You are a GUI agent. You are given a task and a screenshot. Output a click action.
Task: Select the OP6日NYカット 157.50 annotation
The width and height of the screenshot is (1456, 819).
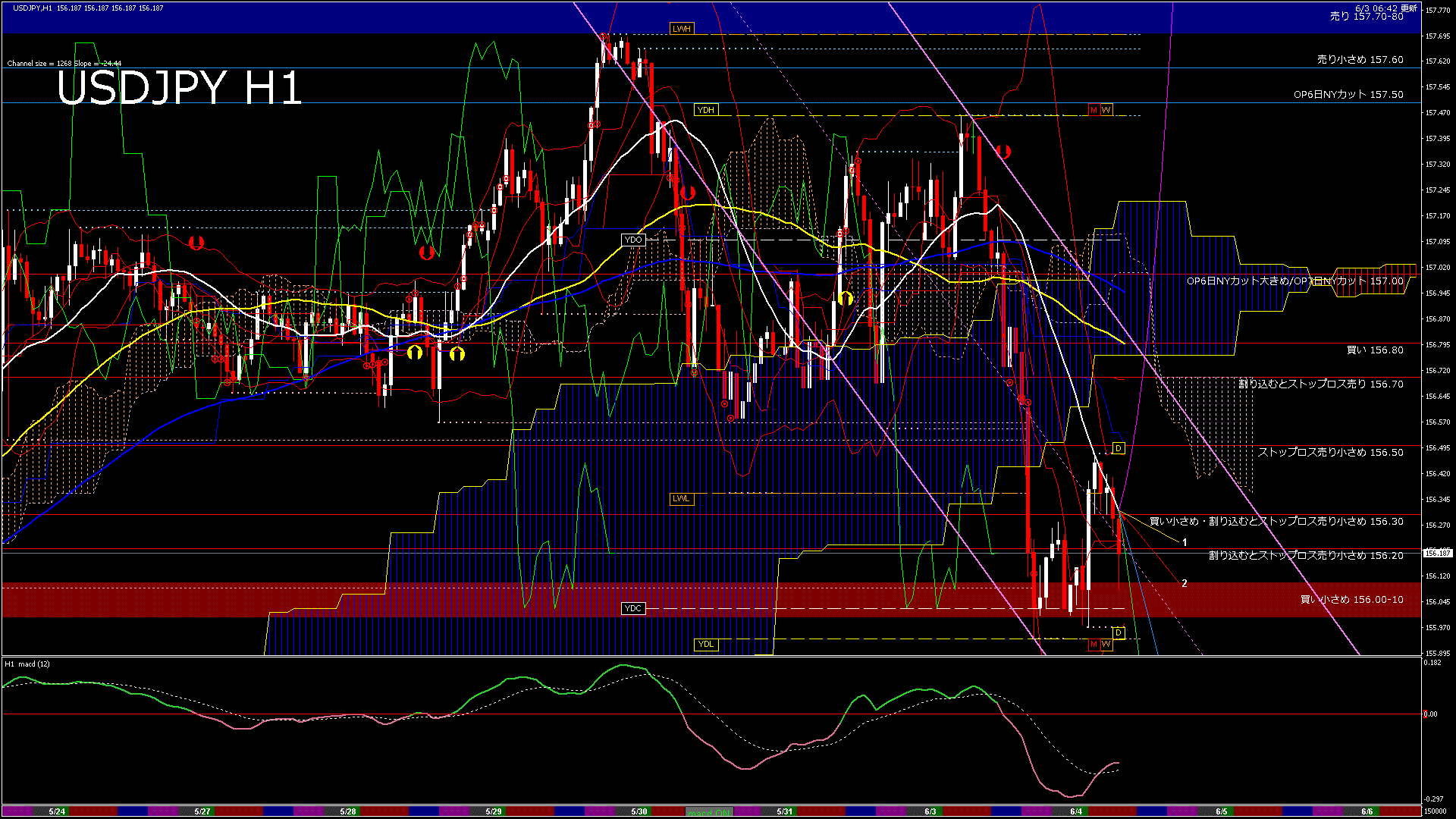[1349, 94]
